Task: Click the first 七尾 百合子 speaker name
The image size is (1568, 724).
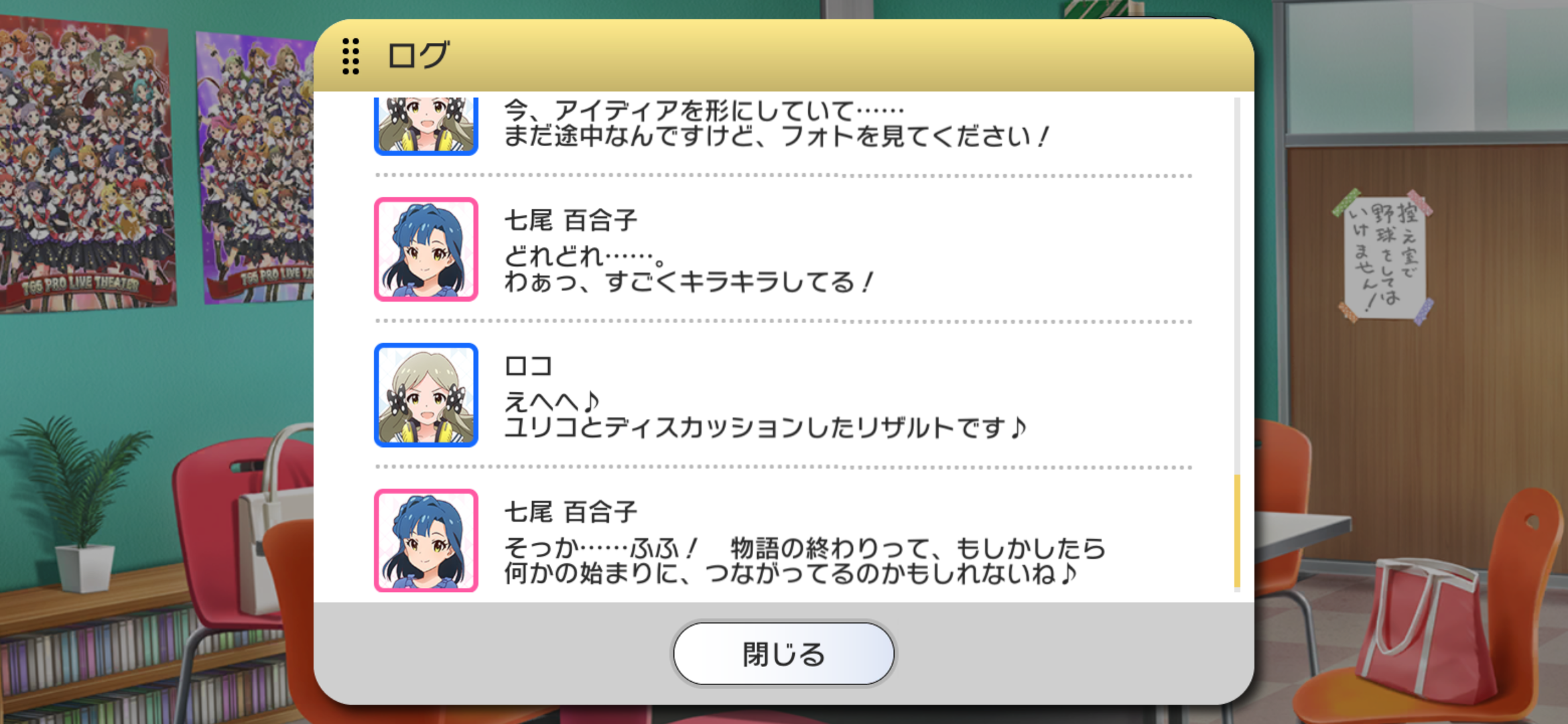Action: point(570,220)
